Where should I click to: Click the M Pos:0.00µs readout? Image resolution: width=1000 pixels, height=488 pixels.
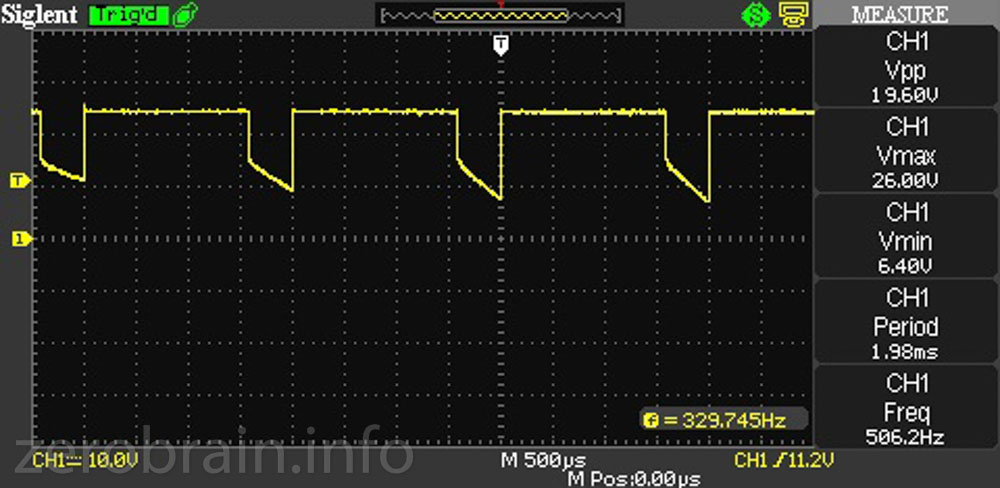[633, 478]
